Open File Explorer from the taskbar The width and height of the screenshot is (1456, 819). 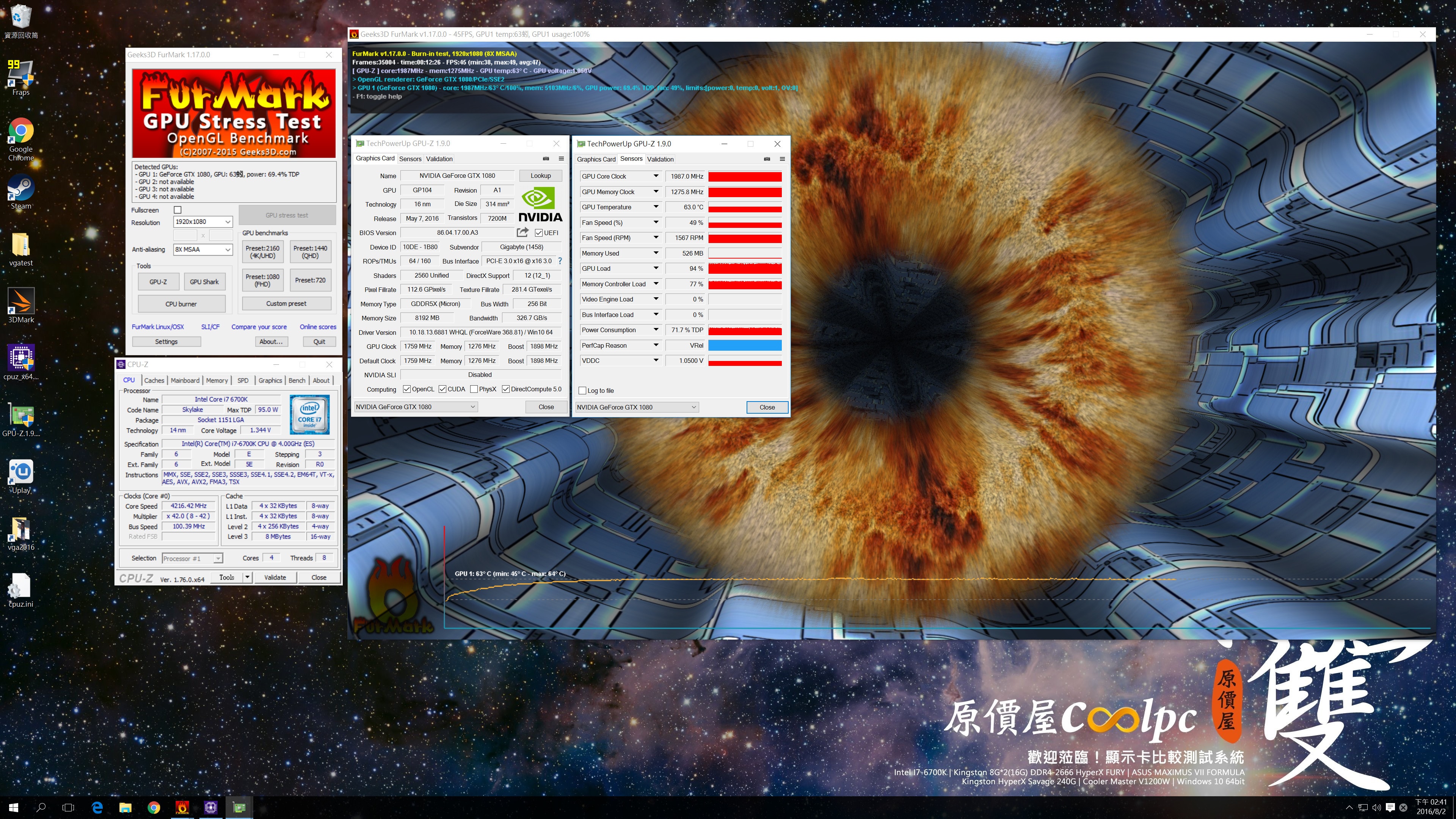(x=126, y=808)
